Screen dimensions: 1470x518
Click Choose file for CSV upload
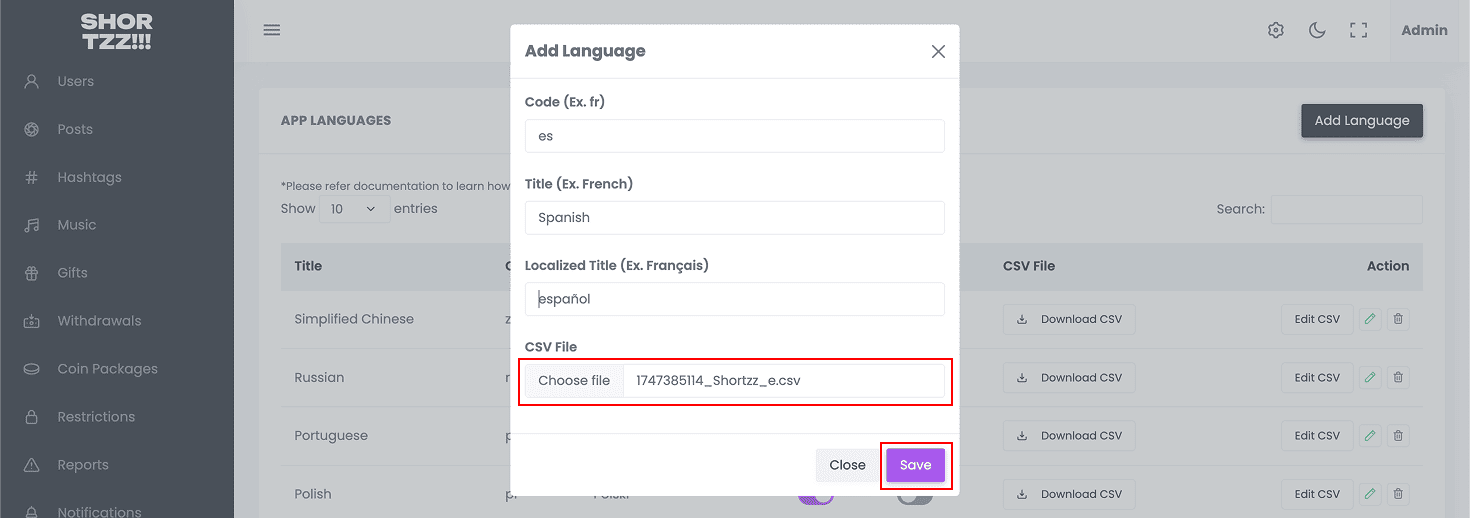pos(574,381)
